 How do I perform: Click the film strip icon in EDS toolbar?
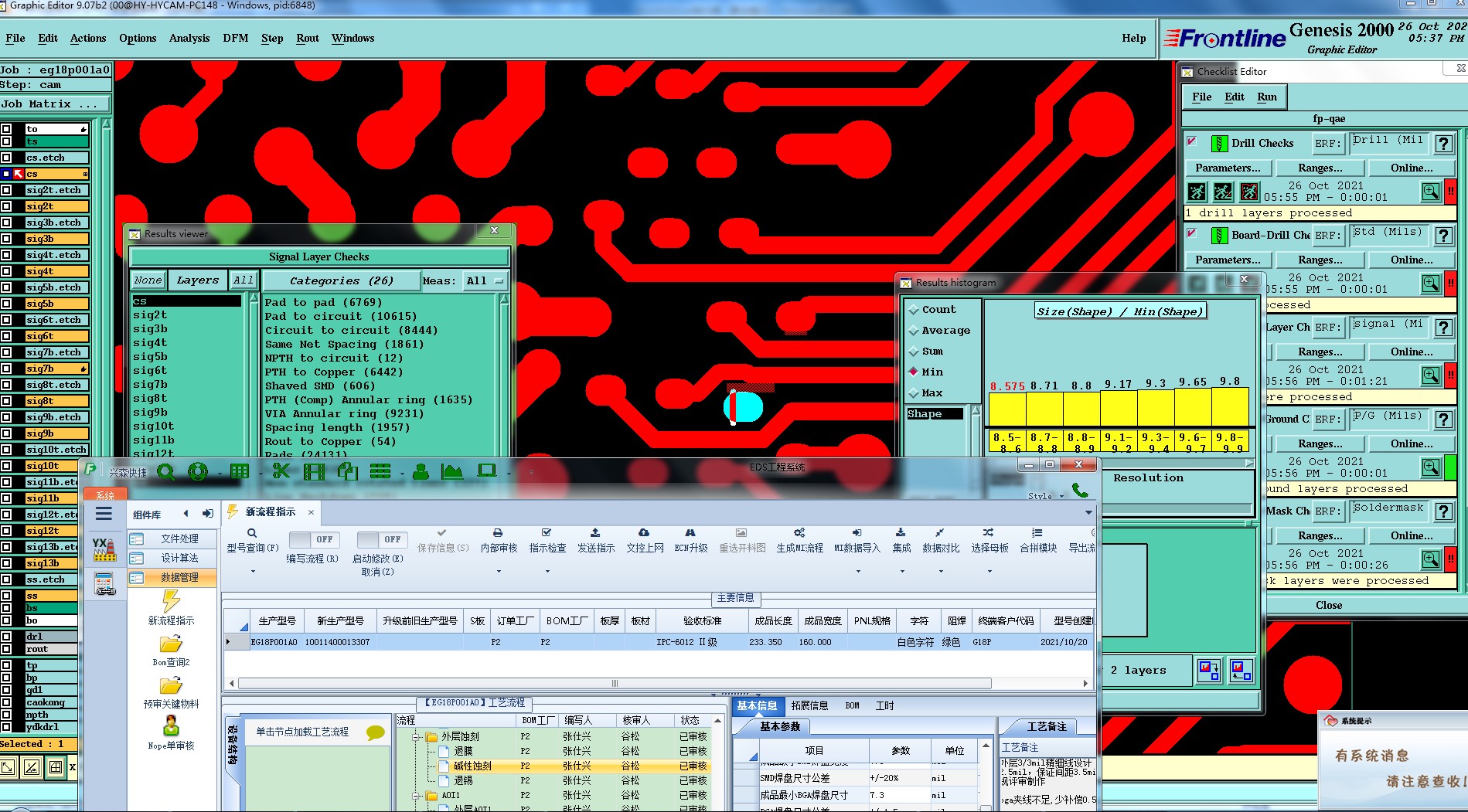(315, 471)
